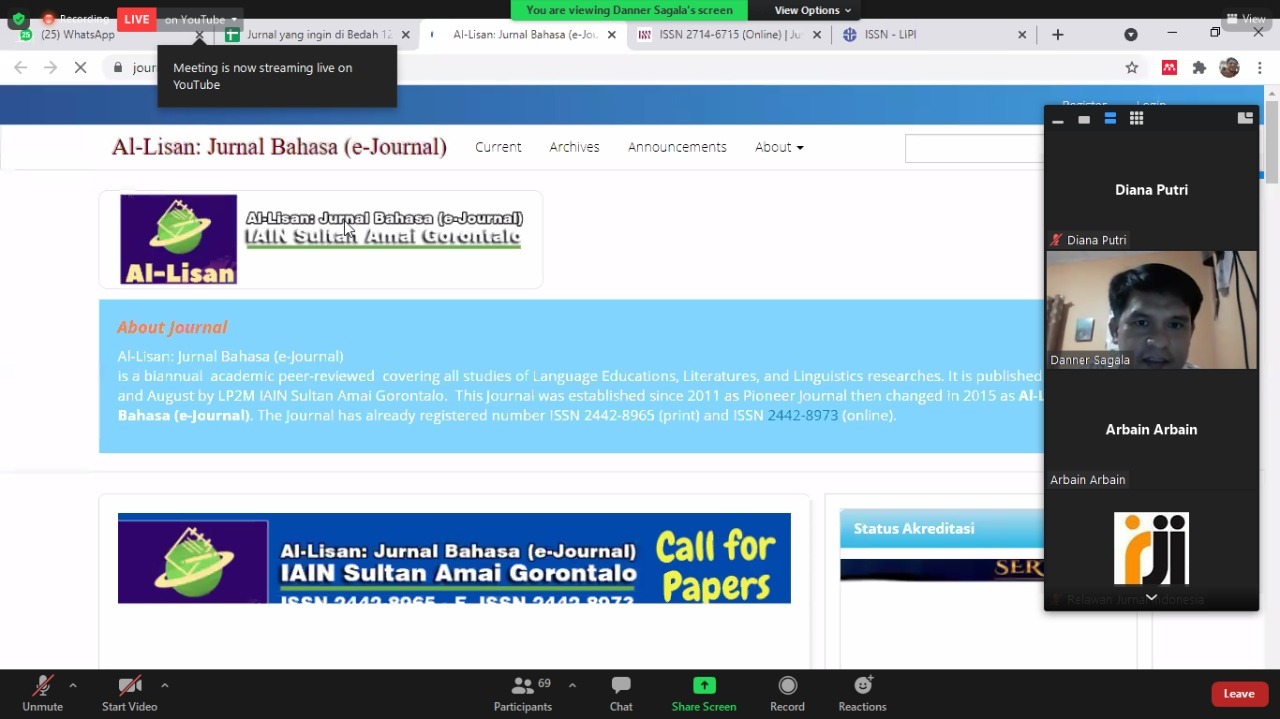This screenshot has width=1280, height=719.
Task: Click the Al-Lisan journal title link
Action: tap(279, 147)
